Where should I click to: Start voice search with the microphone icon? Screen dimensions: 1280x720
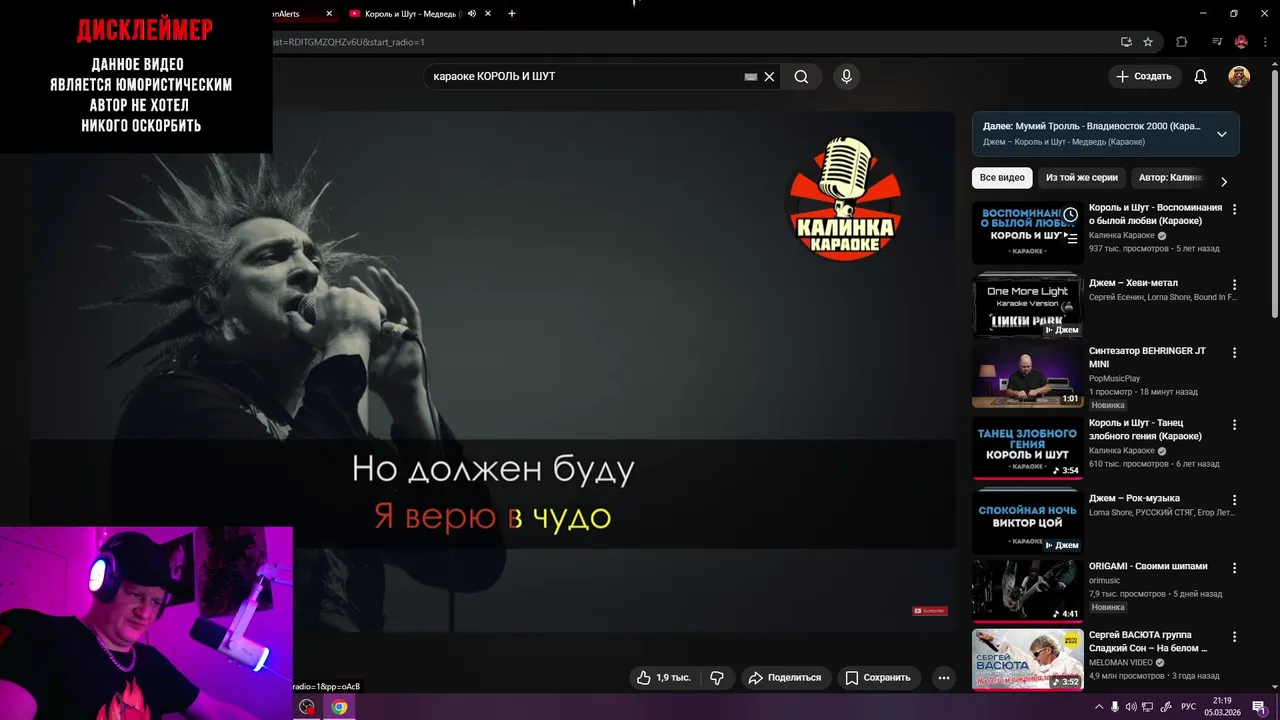(847, 77)
